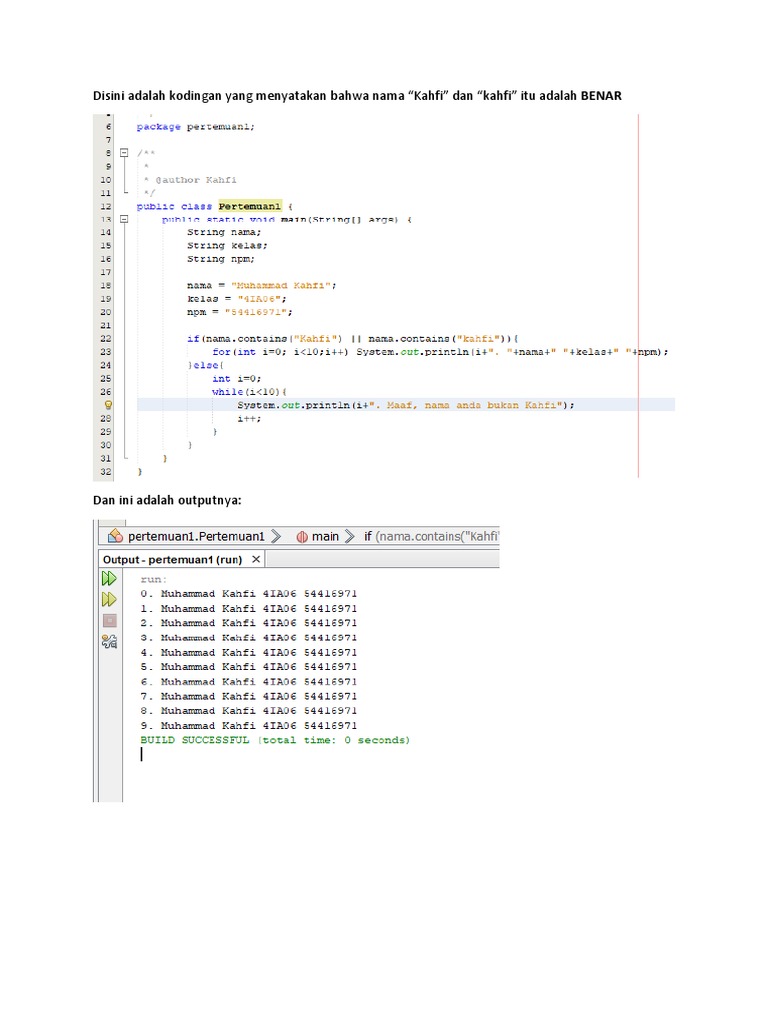The height and width of the screenshot is (1024, 768).
Task: Click the red main method icon in breadcrumb
Action: [x=301, y=536]
